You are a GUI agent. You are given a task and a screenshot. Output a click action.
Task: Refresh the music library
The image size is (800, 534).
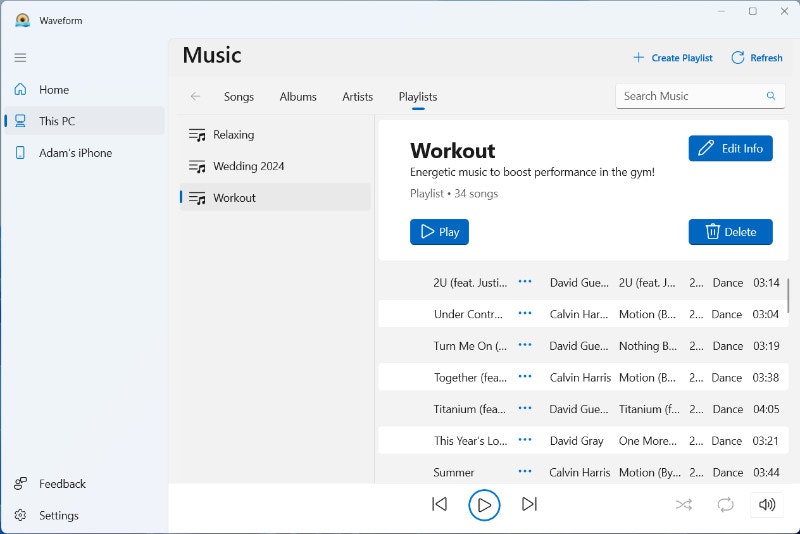point(757,58)
